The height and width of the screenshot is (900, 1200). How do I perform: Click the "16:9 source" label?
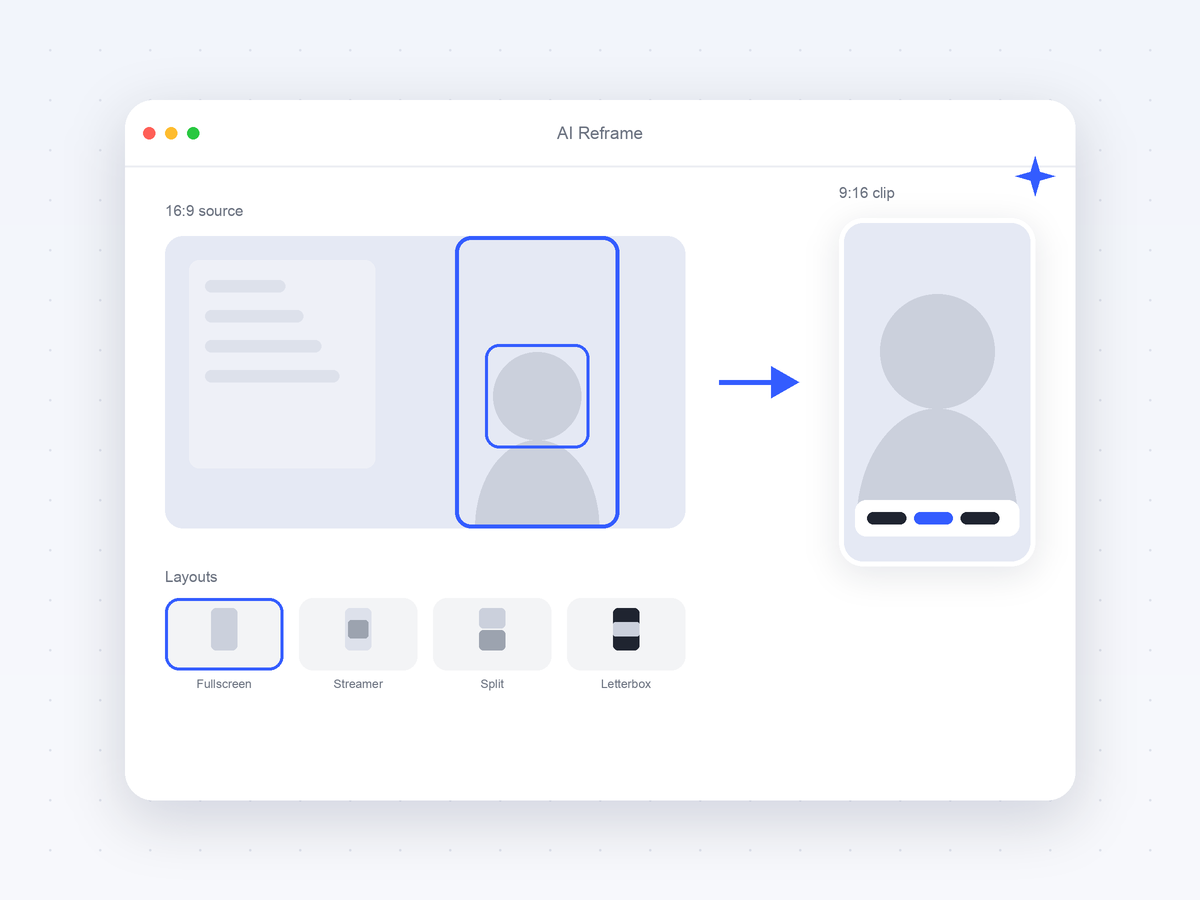204,211
